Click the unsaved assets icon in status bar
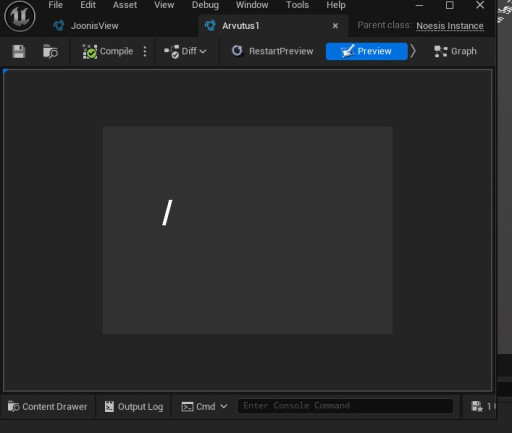Viewport: 512px width, 433px height. click(x=477, y=406)
